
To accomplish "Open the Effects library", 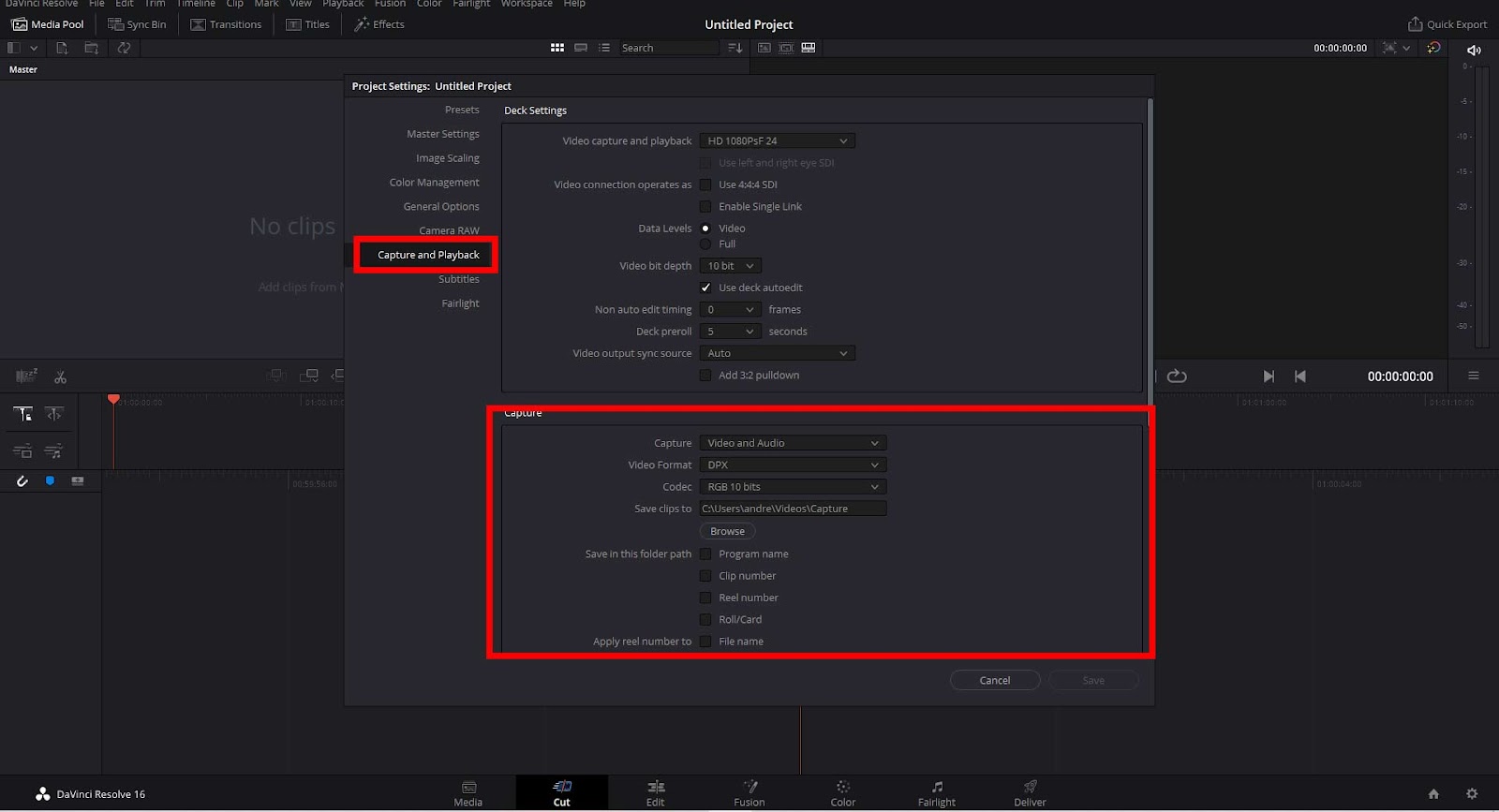I will click(379, 24).
